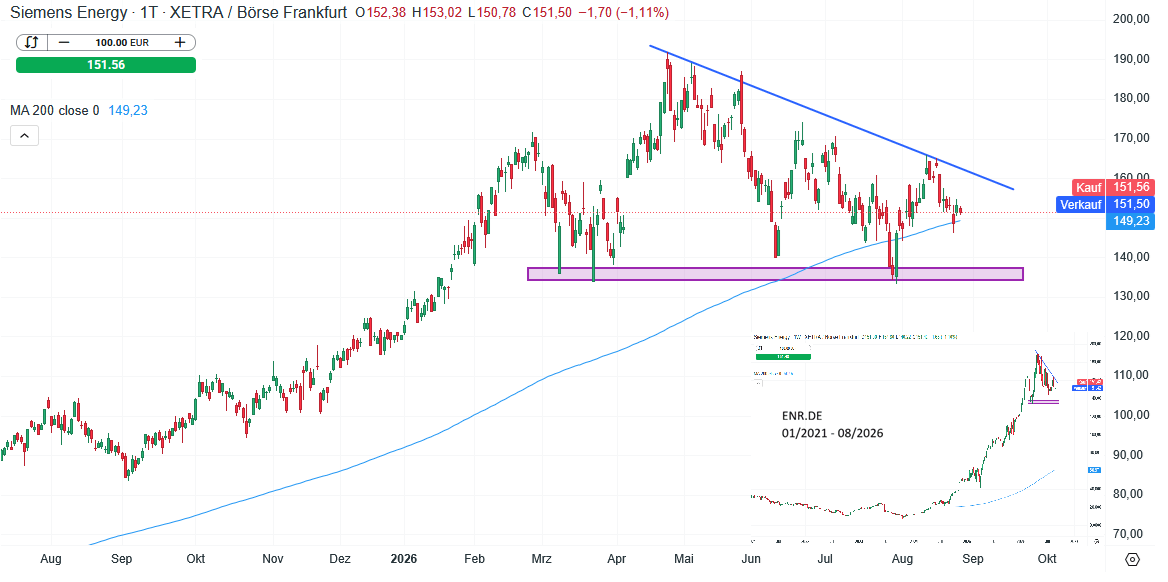The image size is (1168, 582).
Task: Click the blue 149,23 price-axis tag
Action: [1130, 221]
